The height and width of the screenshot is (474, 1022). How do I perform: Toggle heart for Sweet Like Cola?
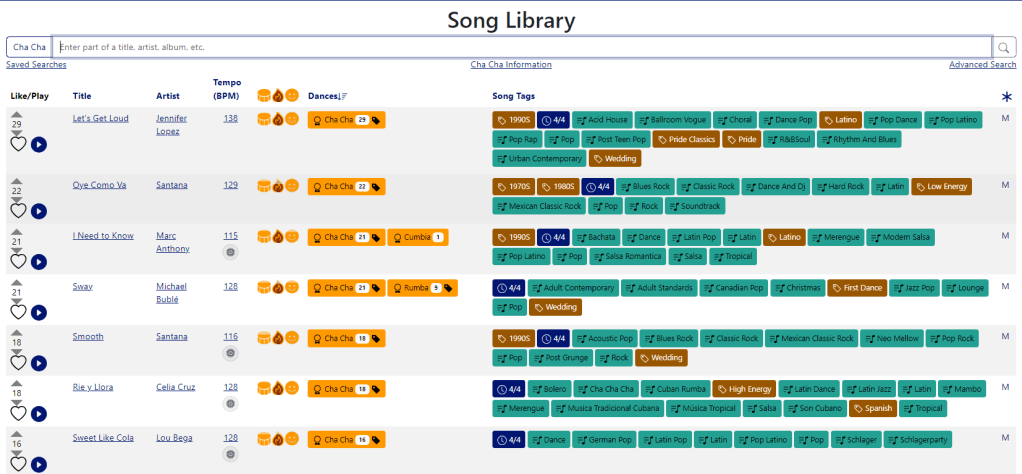point(18,464)
